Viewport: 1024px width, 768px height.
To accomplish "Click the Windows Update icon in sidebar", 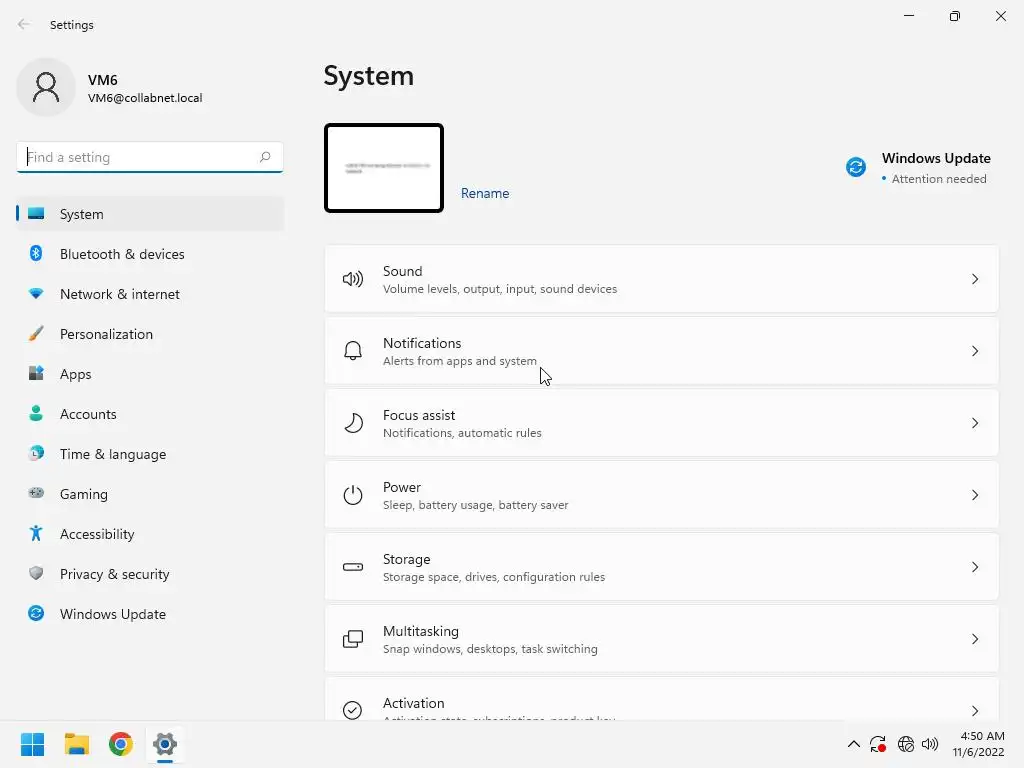I will pyautogui.click(x=36, y=613).
